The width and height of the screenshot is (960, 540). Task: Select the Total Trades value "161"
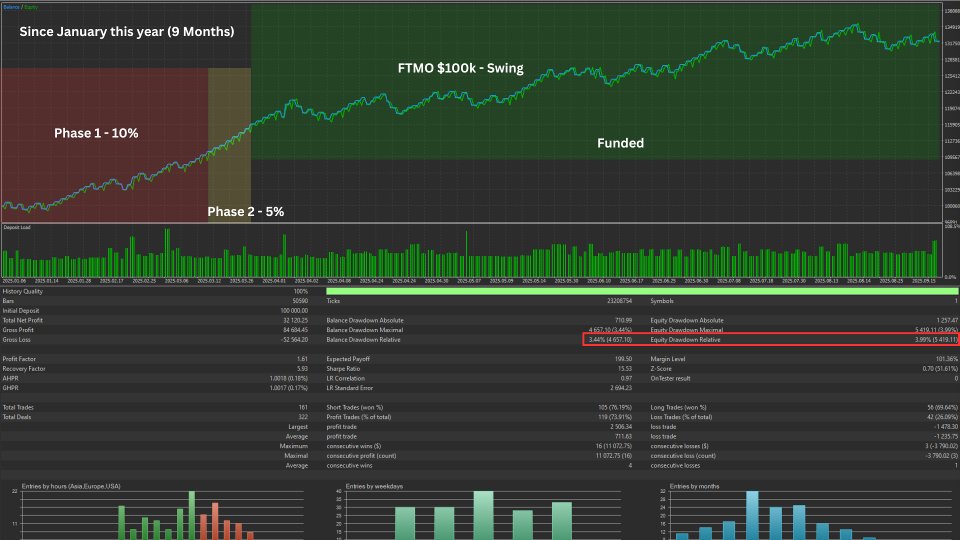coord(303,408)
